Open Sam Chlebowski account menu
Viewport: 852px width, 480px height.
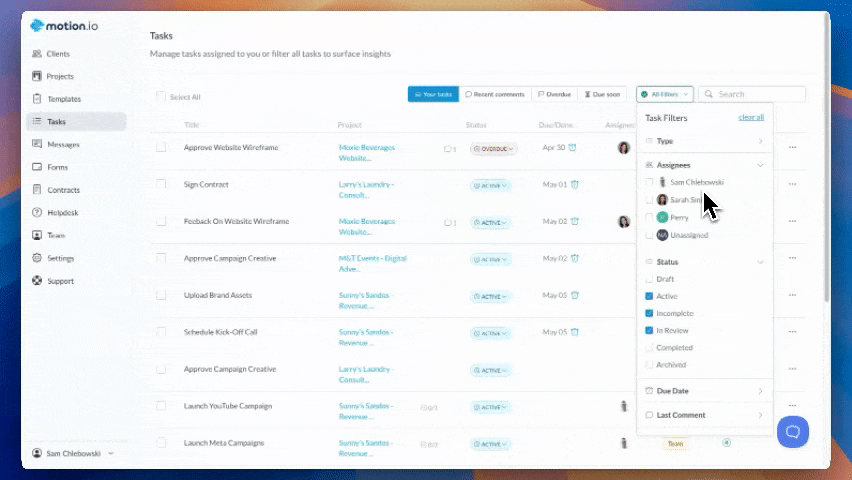click(73, 453)
